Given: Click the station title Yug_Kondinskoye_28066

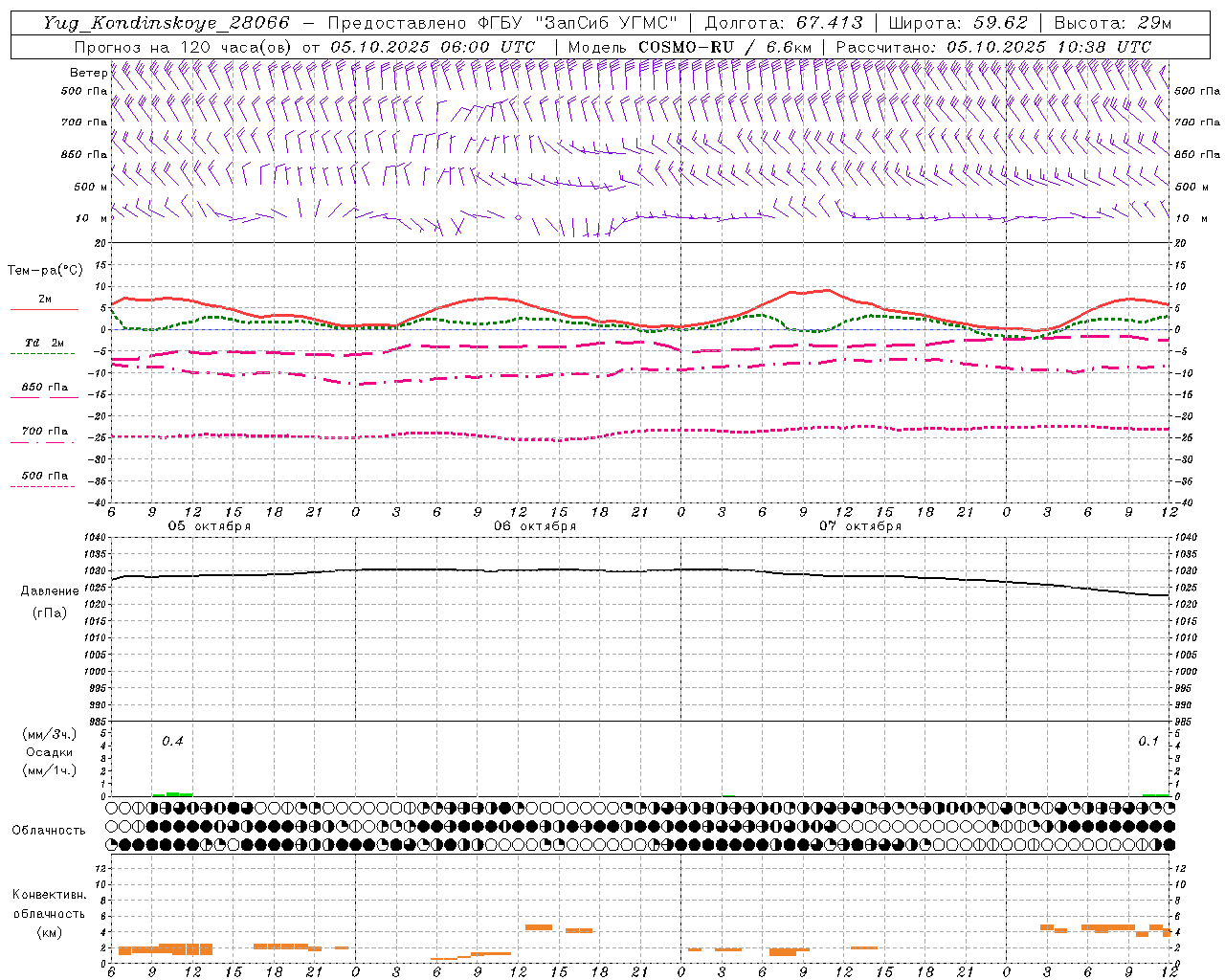Looking at the screenshot, I should point(167,23).
